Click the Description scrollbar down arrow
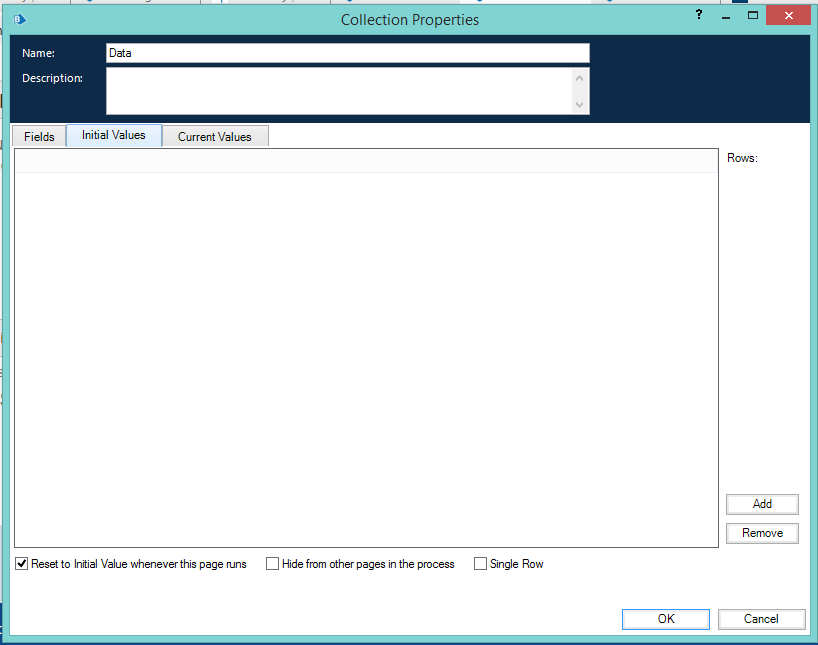 pyautogui.click(x=579, y=104)
